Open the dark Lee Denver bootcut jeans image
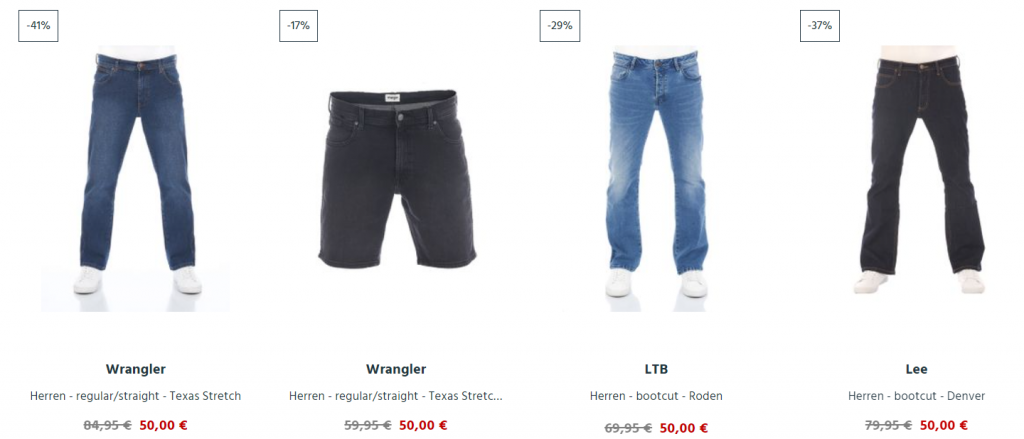The height and width of the screenshot is (439, 1024). [x=917, y=170]
